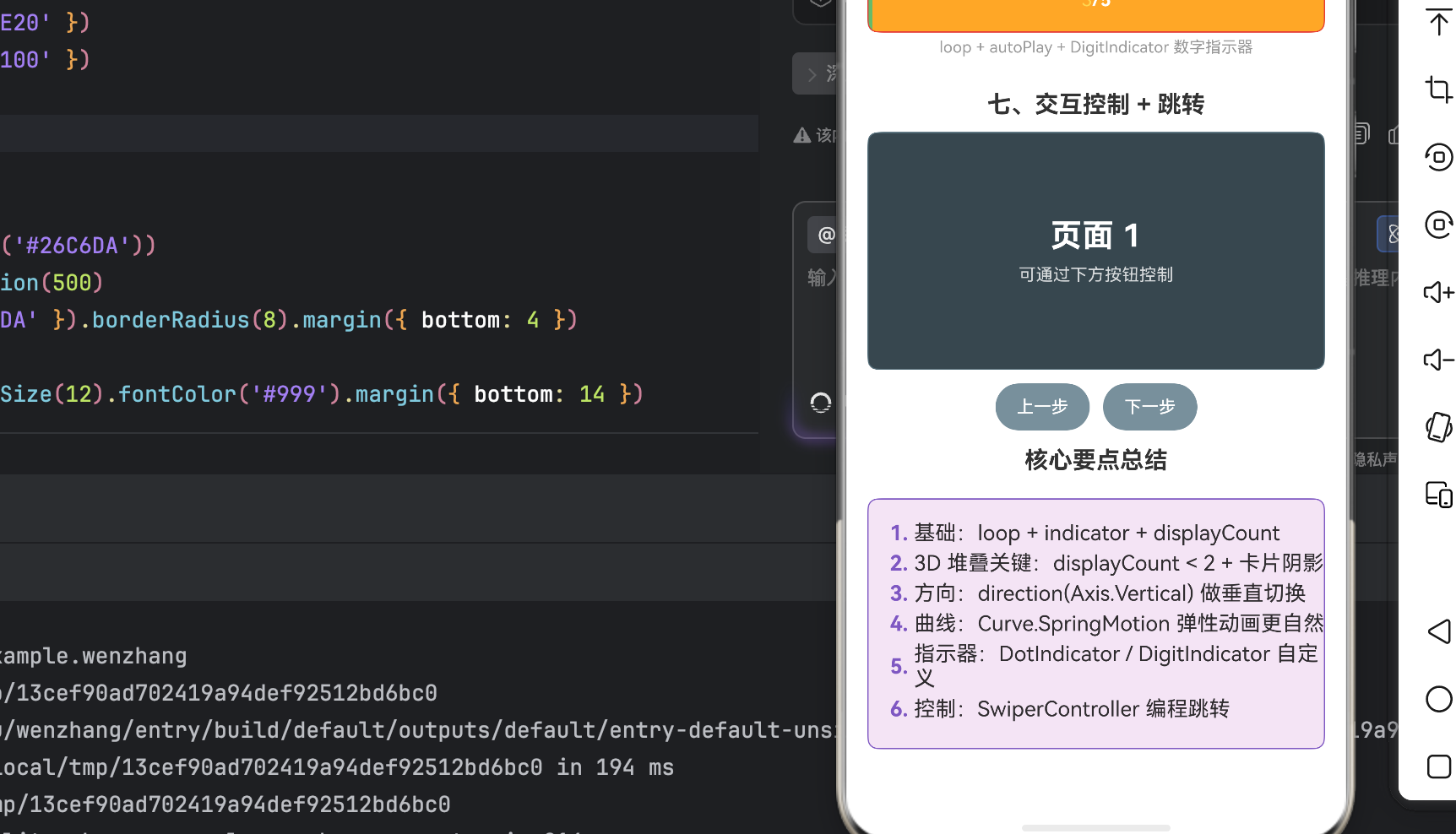1456x834 pixels.
Task: Click the '#26C6DA' color code line
Action: (x=79, y=246)
